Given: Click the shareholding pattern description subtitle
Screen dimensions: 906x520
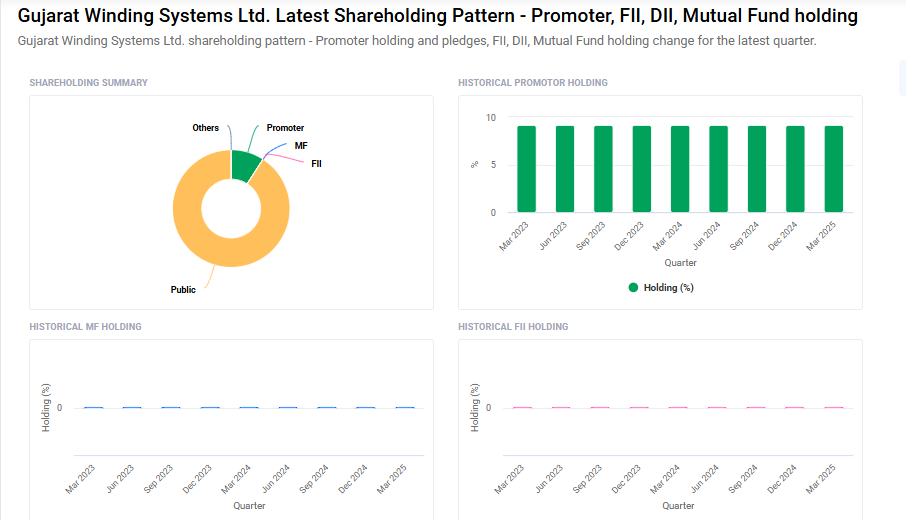Looking at the screenshot, I should [417, 41].
